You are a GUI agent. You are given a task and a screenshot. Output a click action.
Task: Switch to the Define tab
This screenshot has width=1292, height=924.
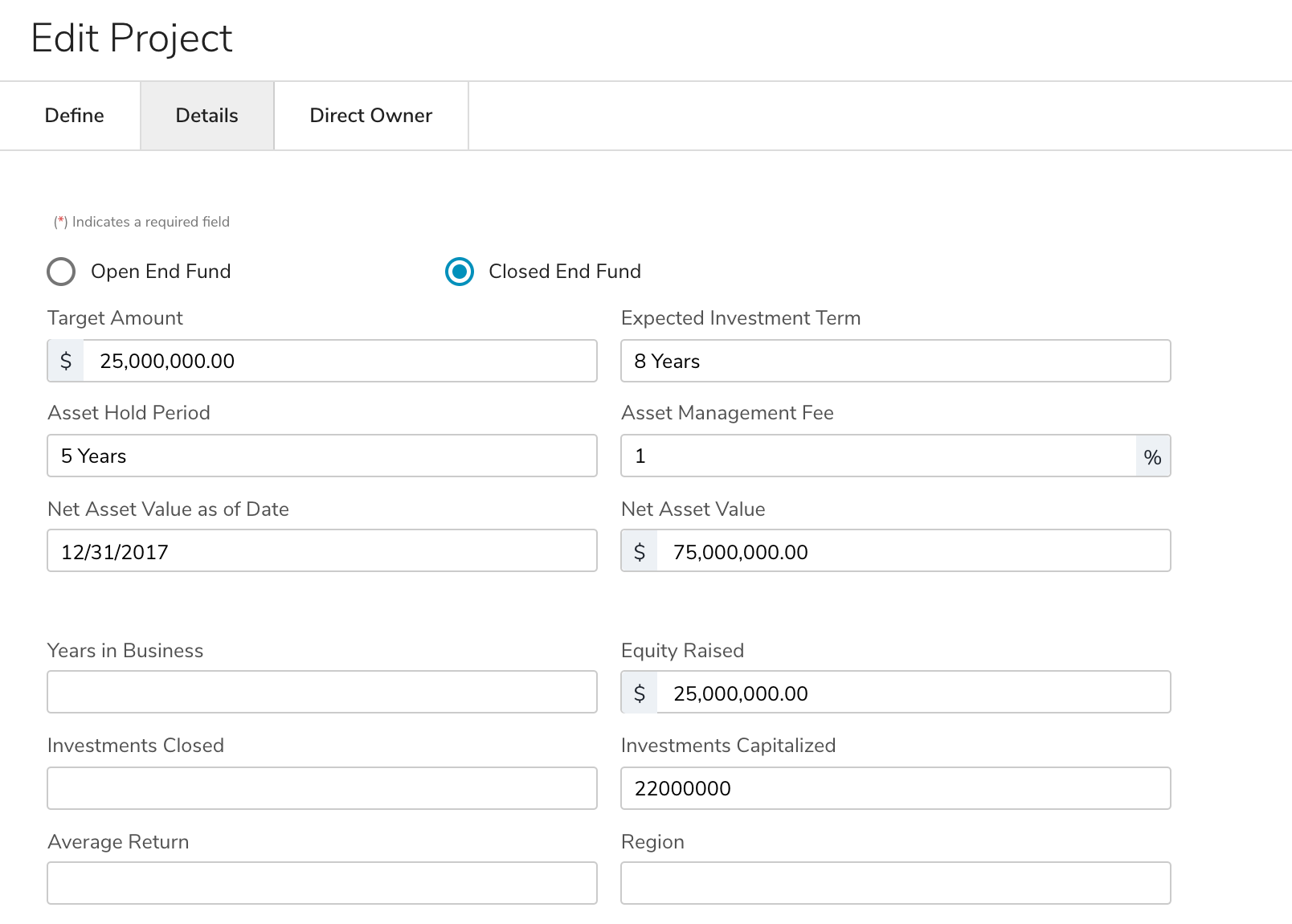point(74,116)
